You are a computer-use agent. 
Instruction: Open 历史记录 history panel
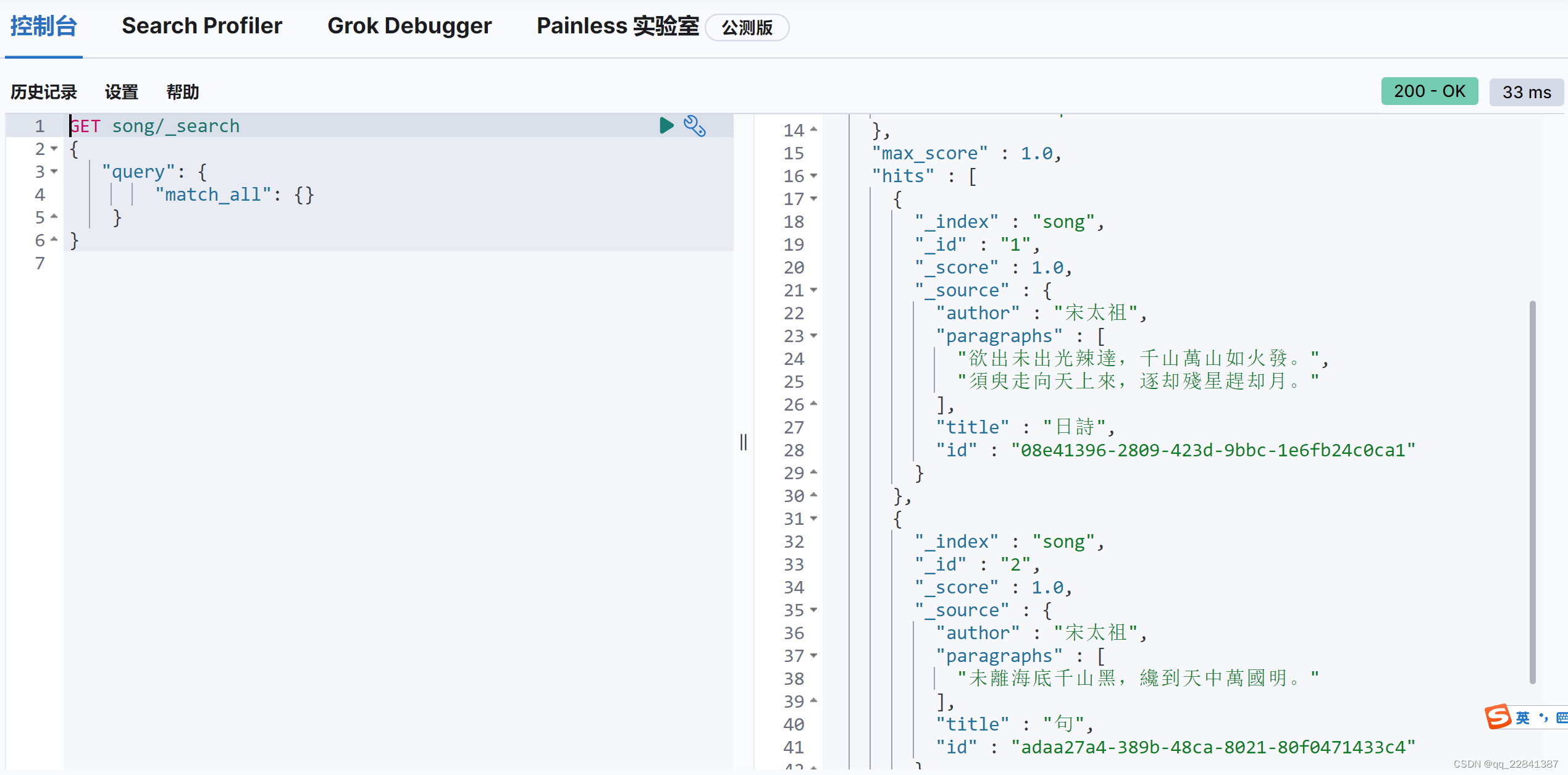(x=44, y=92)
